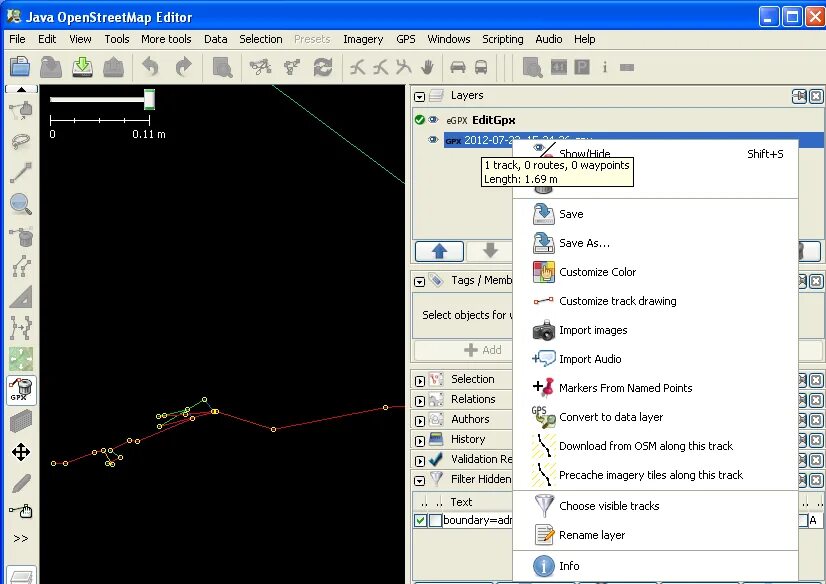Select the node-with-hand tool in left toolbar
The width and height of the screenshot is (826, 584).
click(21, 510)
